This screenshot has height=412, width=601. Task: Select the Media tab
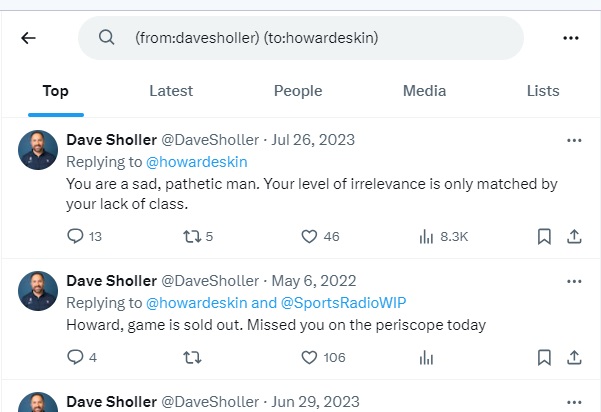[x=424, y=91]
